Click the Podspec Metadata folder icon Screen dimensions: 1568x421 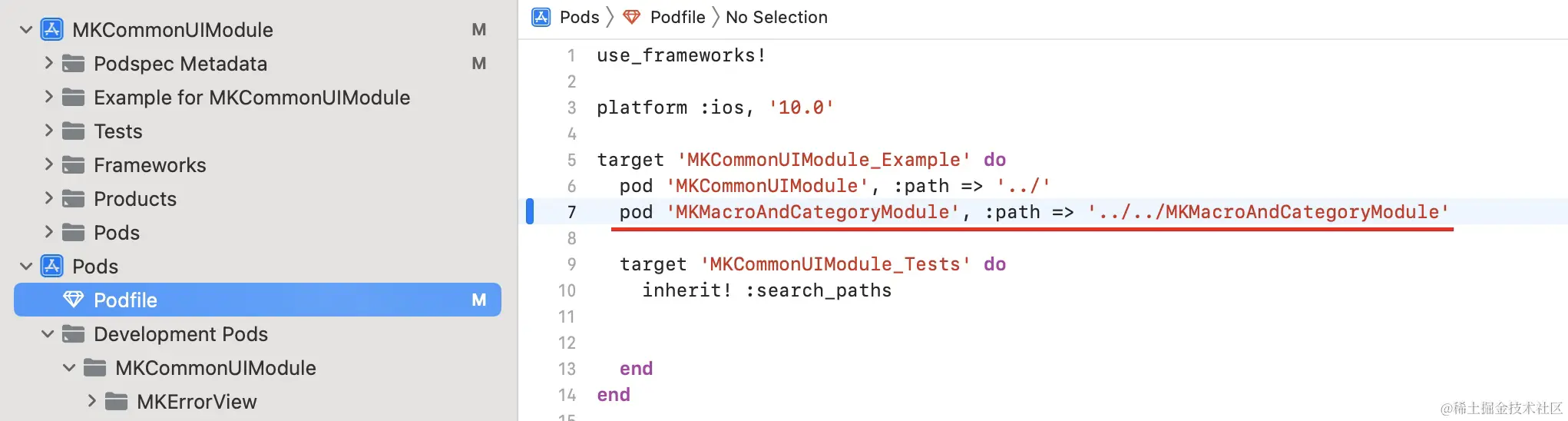pos(74,64)
